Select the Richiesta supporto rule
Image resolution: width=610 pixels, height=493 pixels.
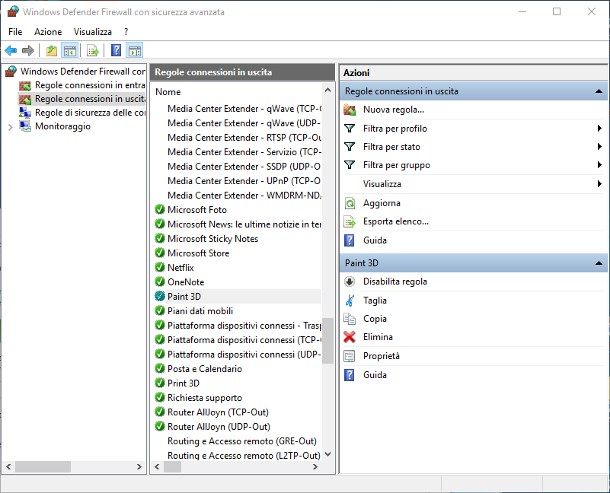coord(205,398)
